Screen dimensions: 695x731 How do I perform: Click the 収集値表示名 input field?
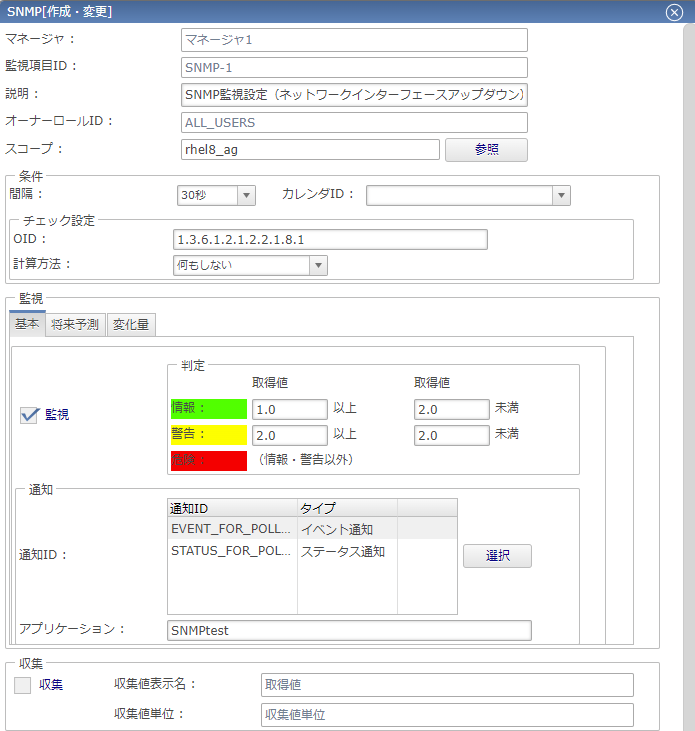click(x=447, y=684)
